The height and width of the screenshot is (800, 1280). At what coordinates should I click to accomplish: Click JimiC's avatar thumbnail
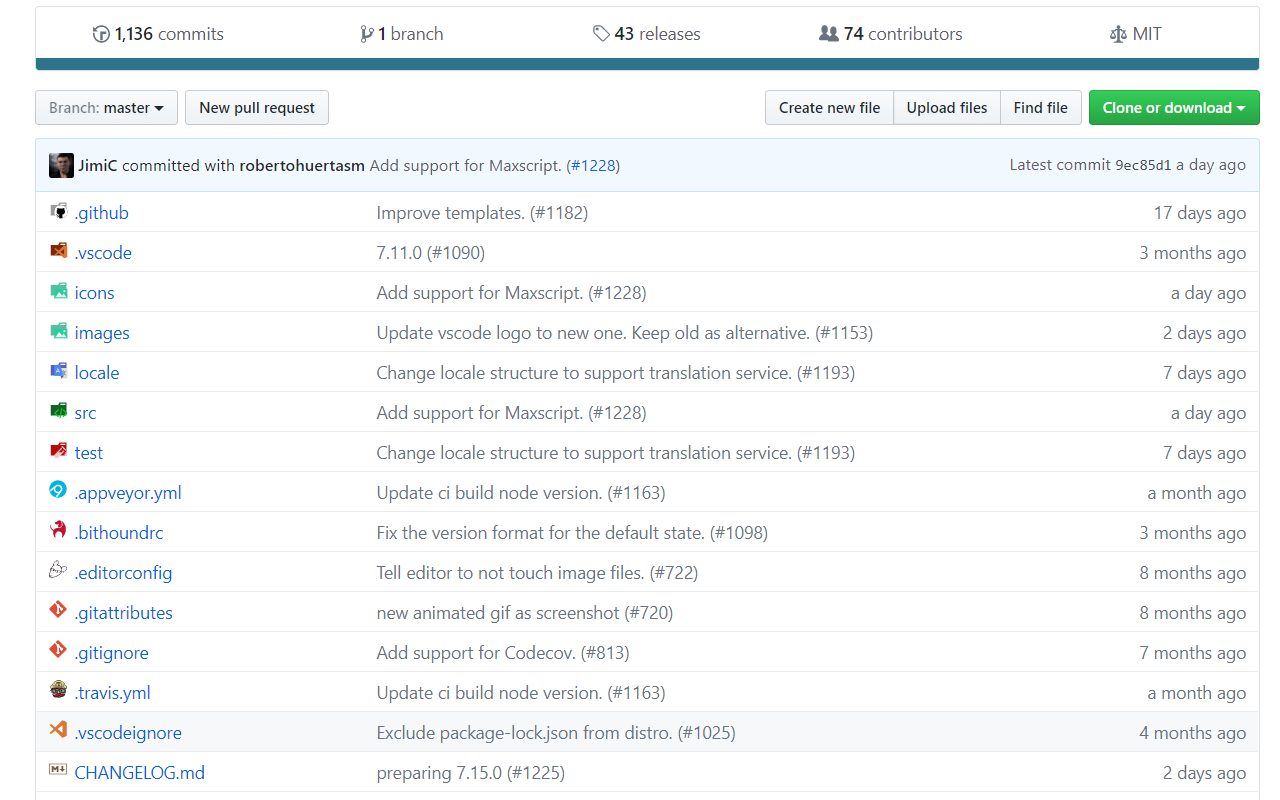click(61, 165)
